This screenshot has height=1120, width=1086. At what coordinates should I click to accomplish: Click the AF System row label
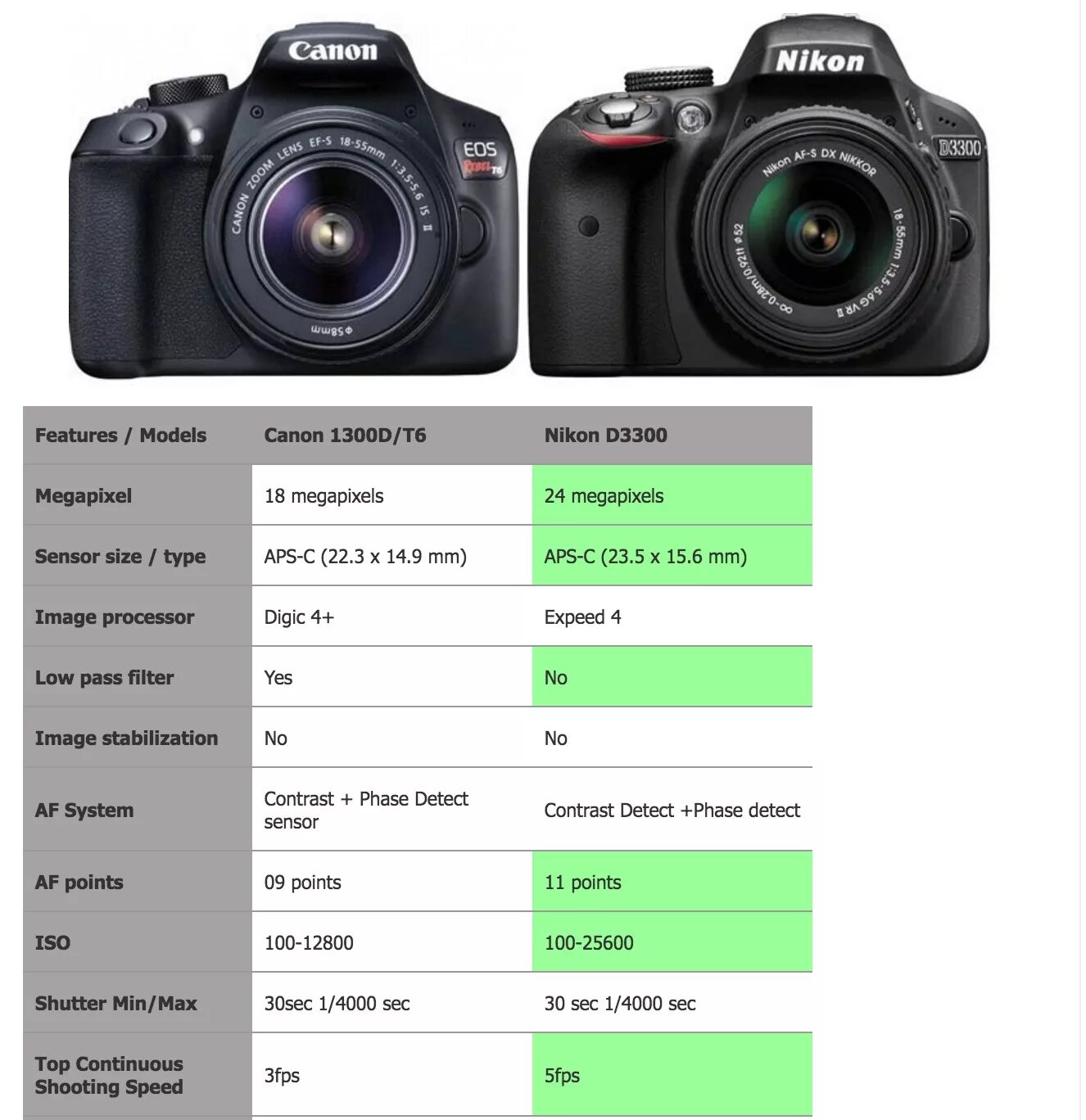click(x=138, y=810)
